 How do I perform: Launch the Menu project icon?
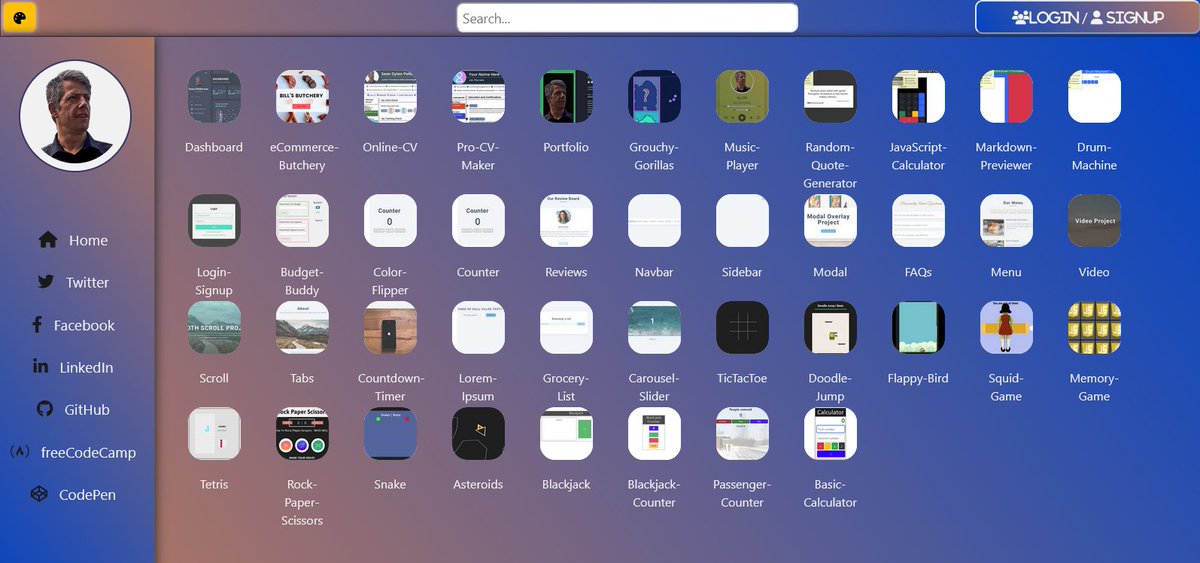pos(1006,221)
